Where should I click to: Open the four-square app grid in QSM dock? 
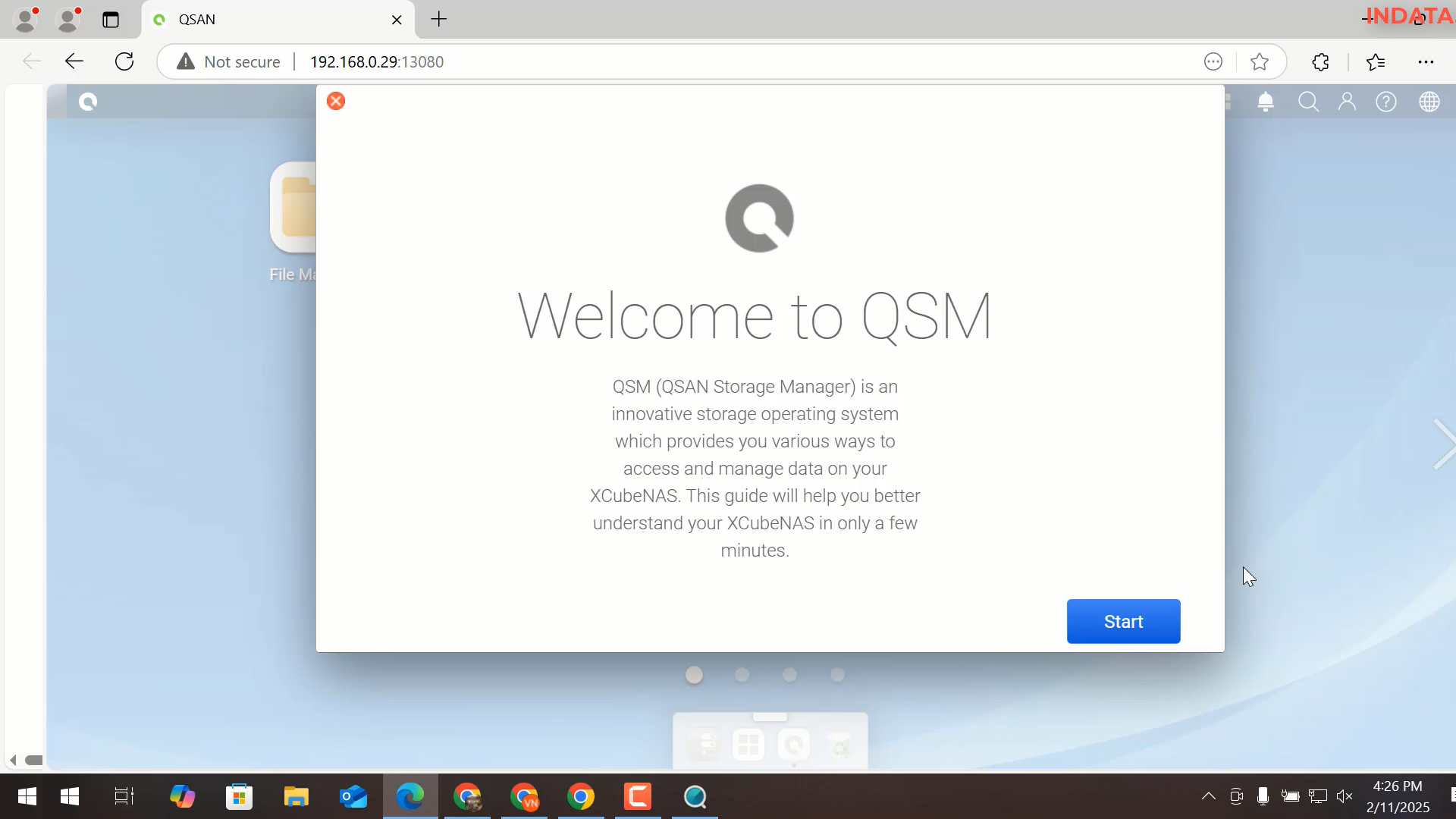coord(748,745)
